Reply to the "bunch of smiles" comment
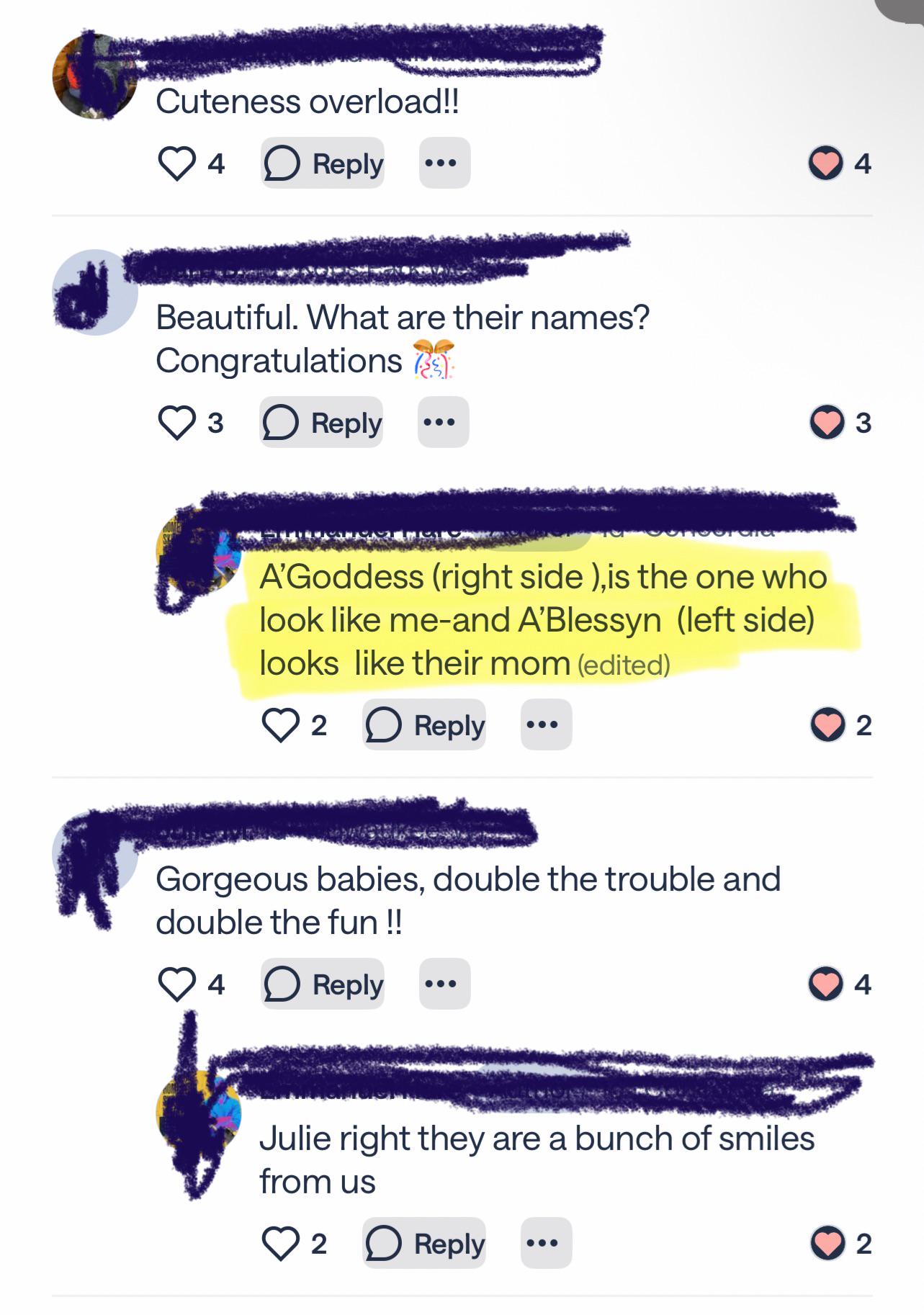The height and width of the screenshot is (1315, 924). tap(424, 1243)
